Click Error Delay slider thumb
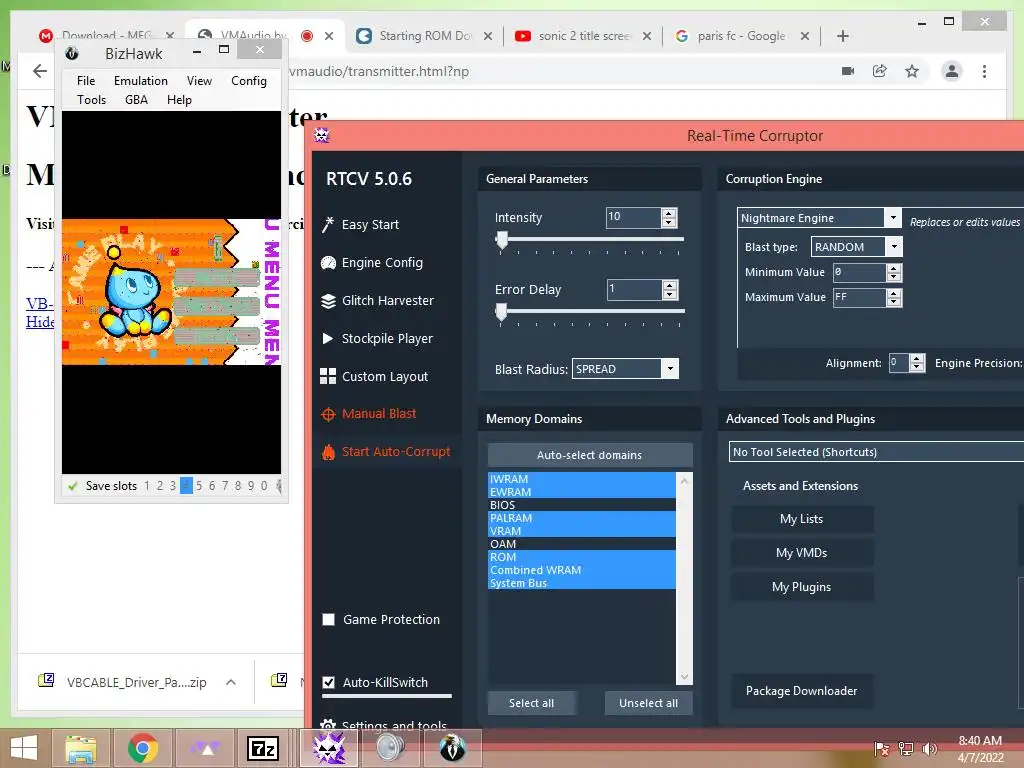The width and height of the screenshot is (1024, 768). pos(502,312)
